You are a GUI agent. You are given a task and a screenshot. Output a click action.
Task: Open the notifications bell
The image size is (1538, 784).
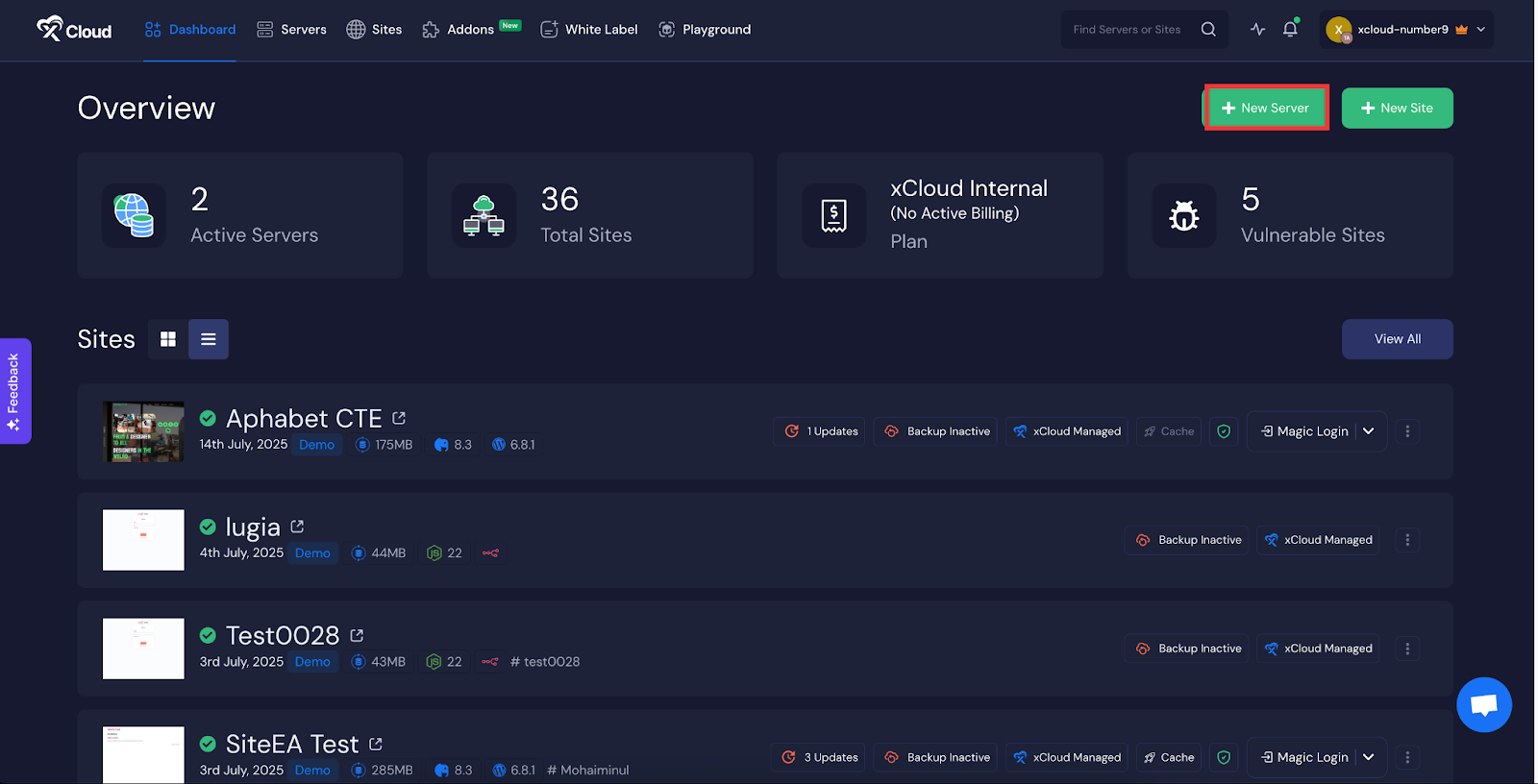click(1290, 29)
